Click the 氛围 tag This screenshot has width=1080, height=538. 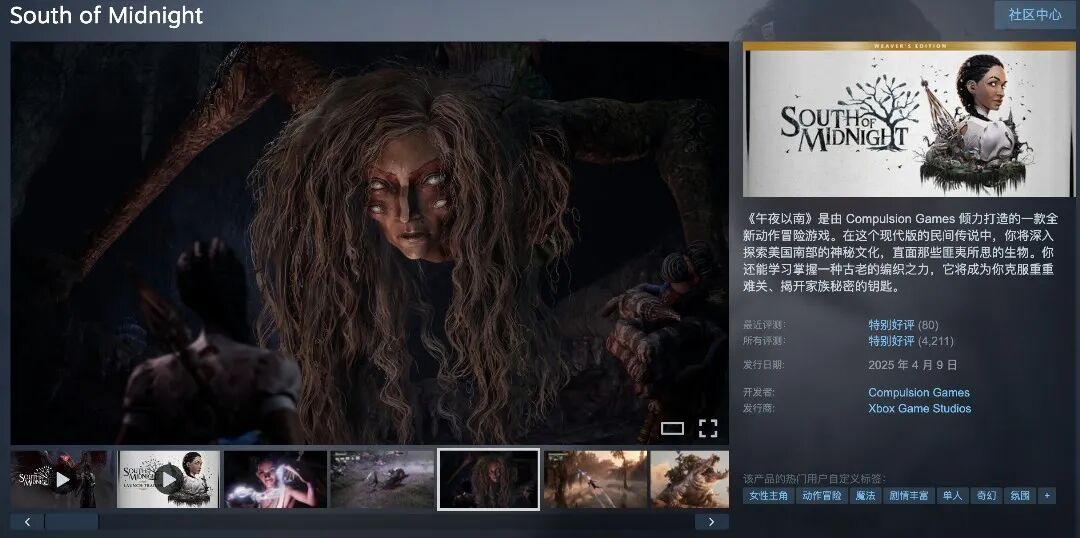1020,495
